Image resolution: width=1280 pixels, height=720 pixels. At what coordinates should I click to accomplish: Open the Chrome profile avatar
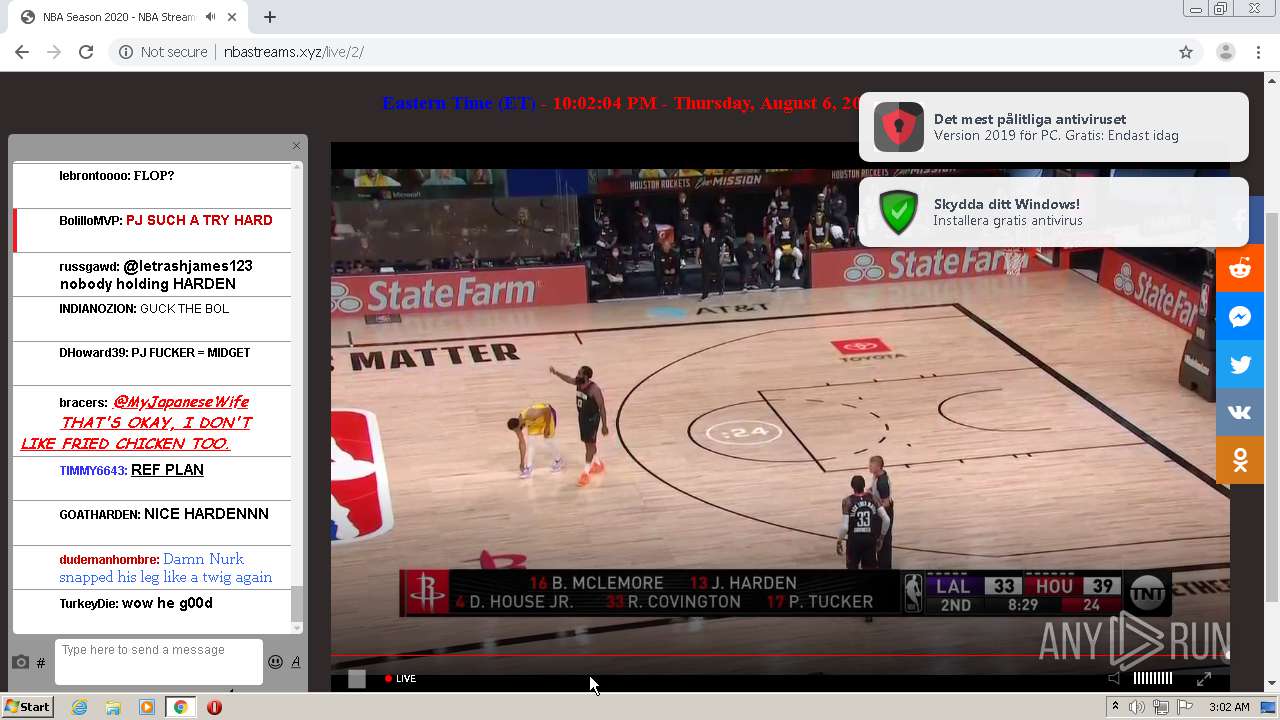[x=1226, y=52]
